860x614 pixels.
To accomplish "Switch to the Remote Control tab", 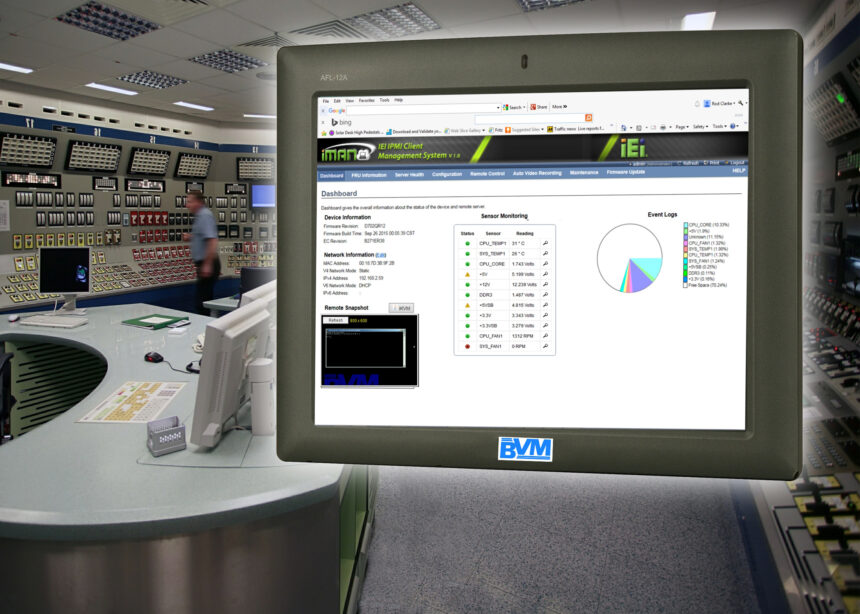I will (487, 173).
